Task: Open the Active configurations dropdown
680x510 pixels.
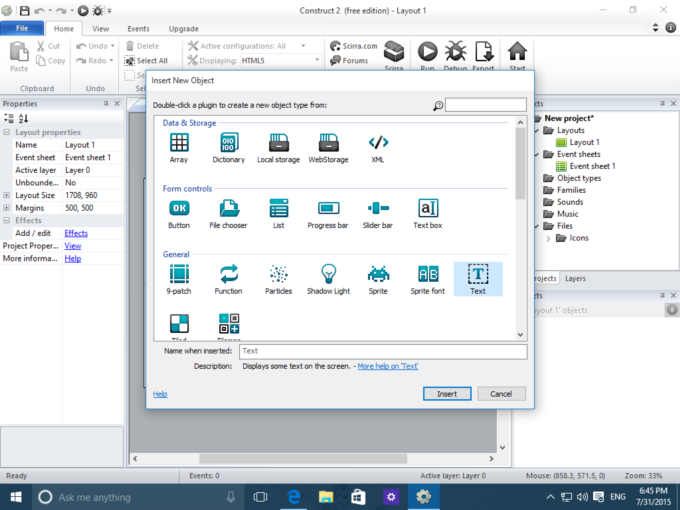Action: point(303,46)
